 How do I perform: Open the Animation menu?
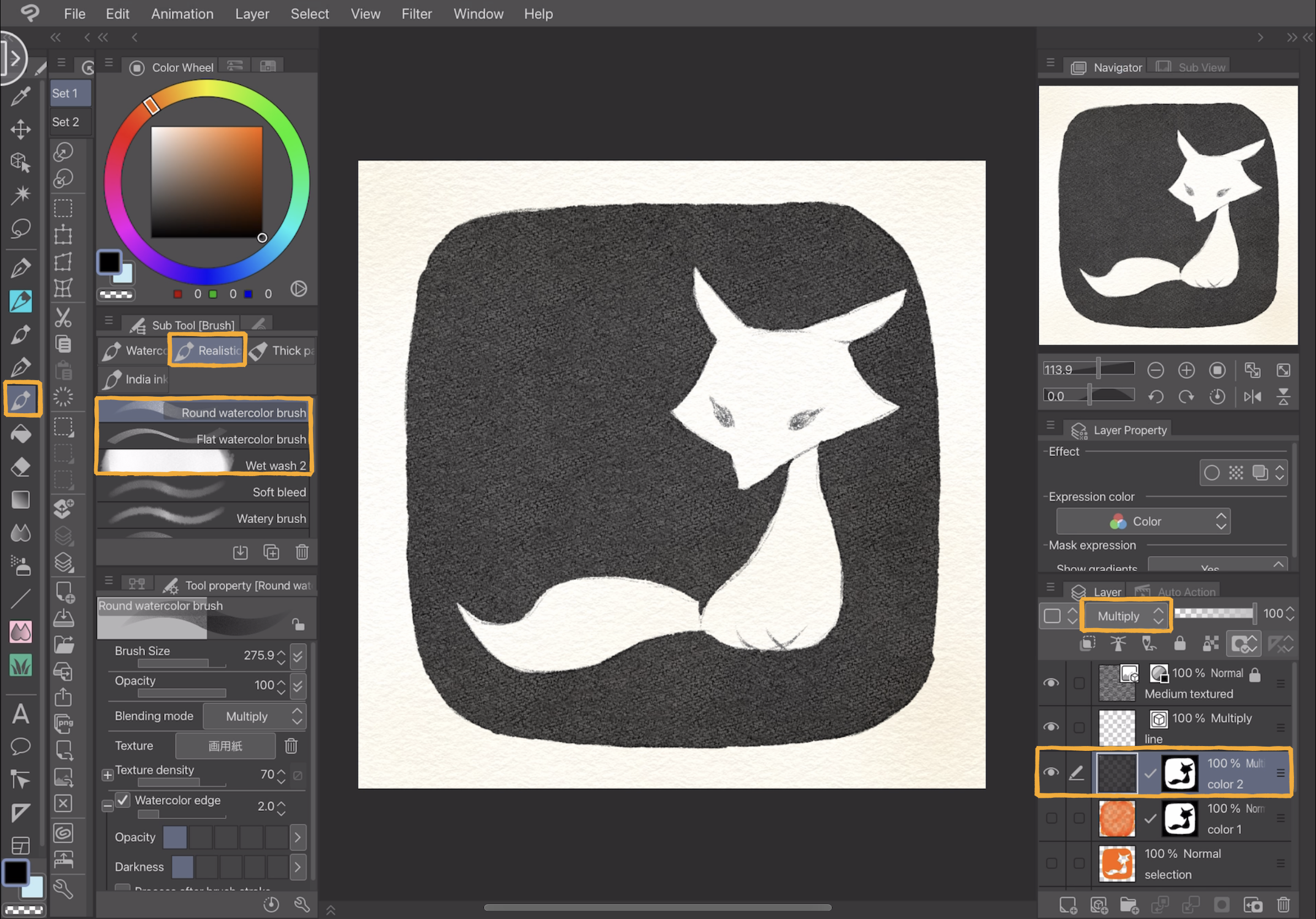(x=182, y=14)
